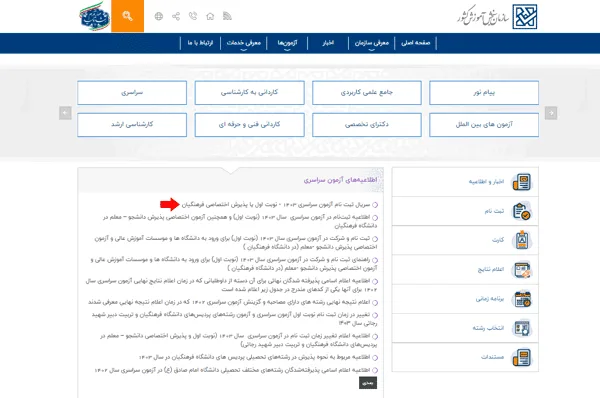
Task: Expand معرفی خدمات menu
Action: pyautogui.click(x=244, y=43)
